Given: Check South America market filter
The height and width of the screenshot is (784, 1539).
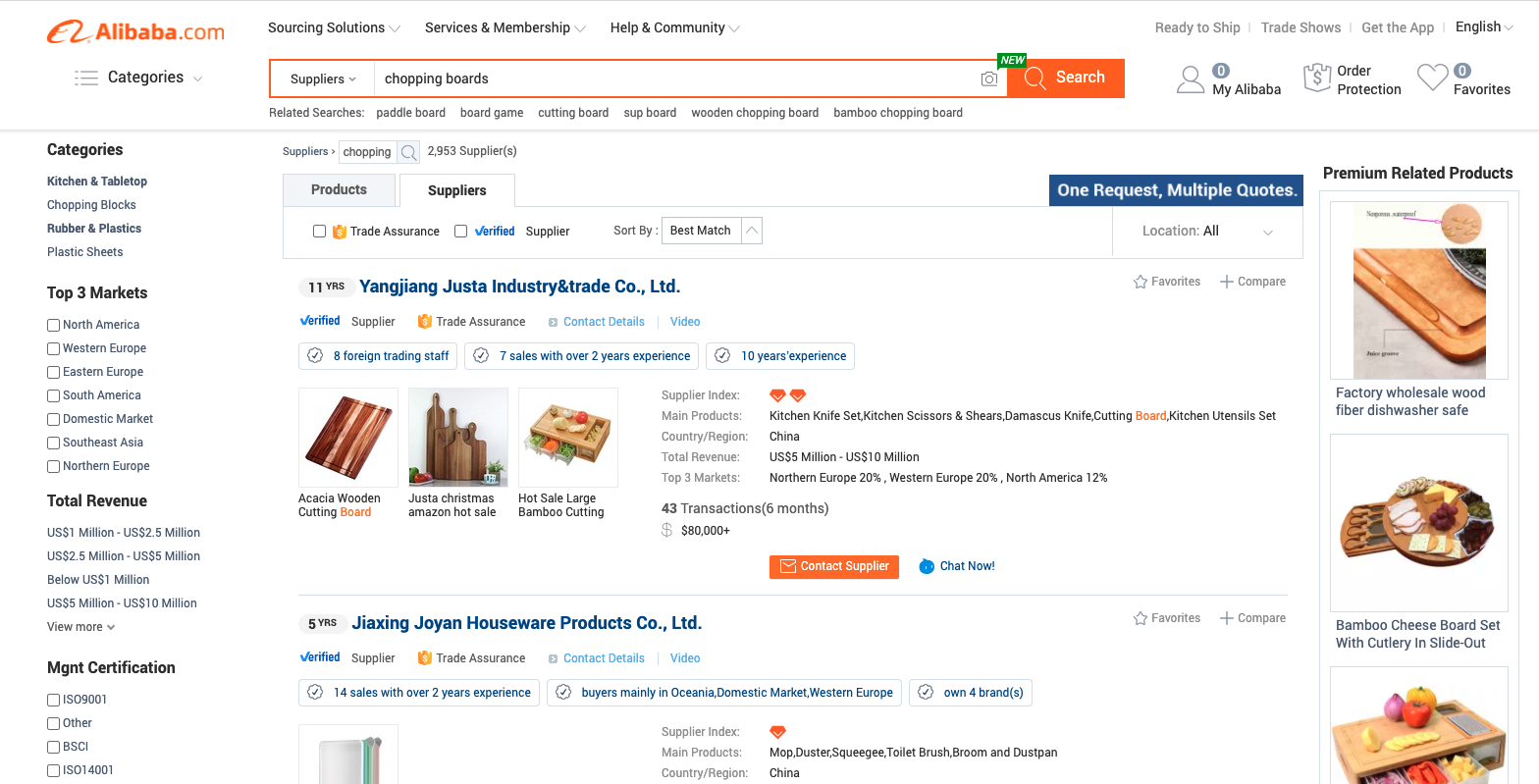Looking at the screenshot, I should [x=54, y=395].
